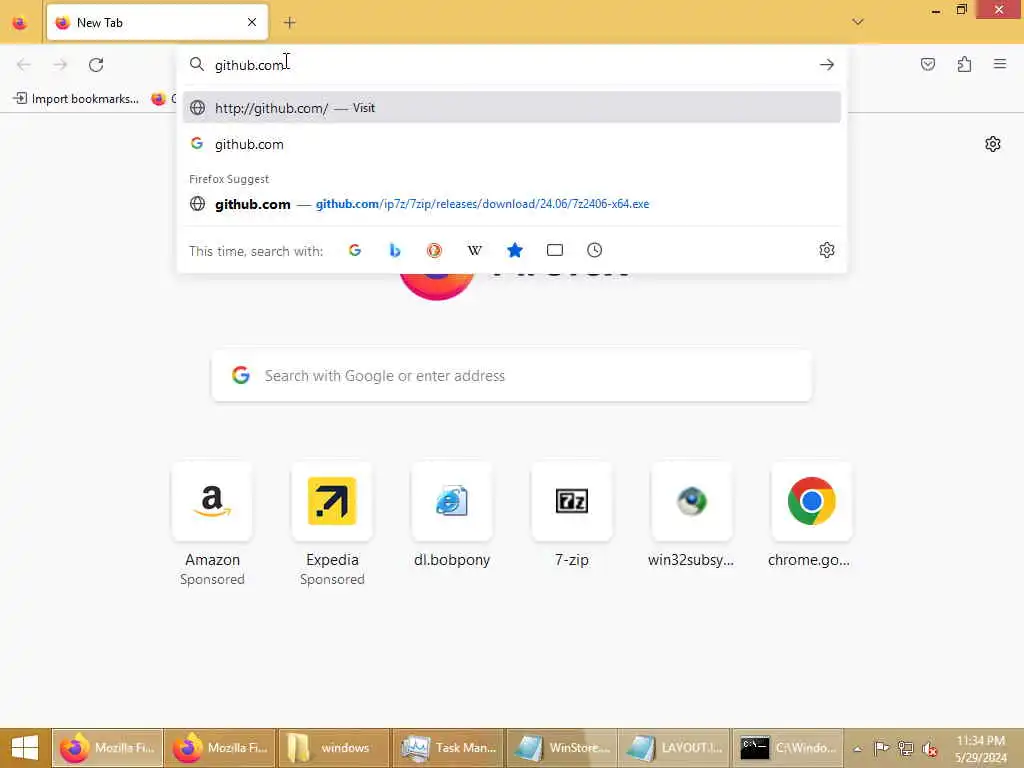Search this time with DuckDuckGo
The width and height of the screenshot is (1024, 768).
(x=434, y=250)
